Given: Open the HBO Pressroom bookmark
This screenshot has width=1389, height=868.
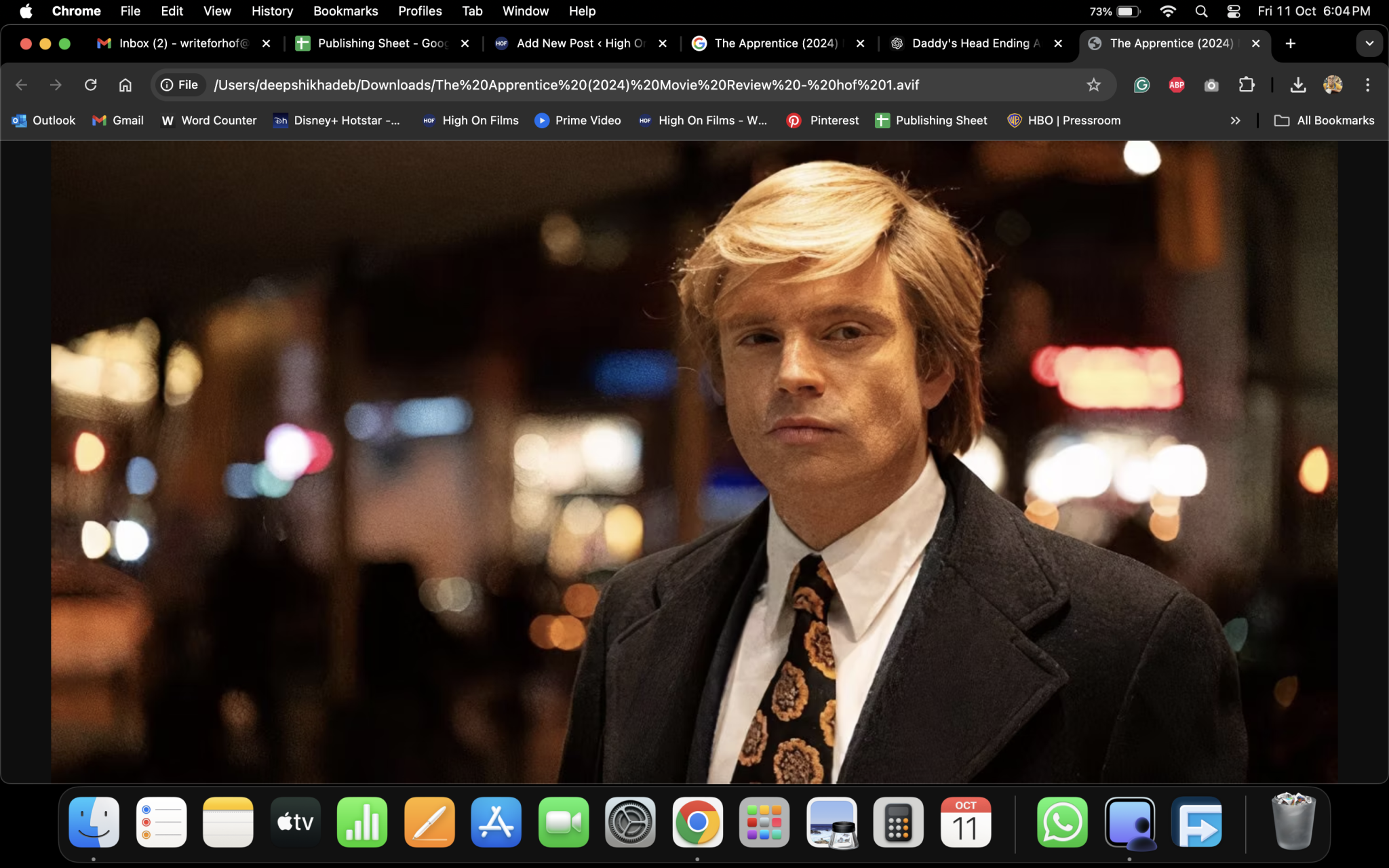Looking at the screenshot, I should [x=1063, y=121].
